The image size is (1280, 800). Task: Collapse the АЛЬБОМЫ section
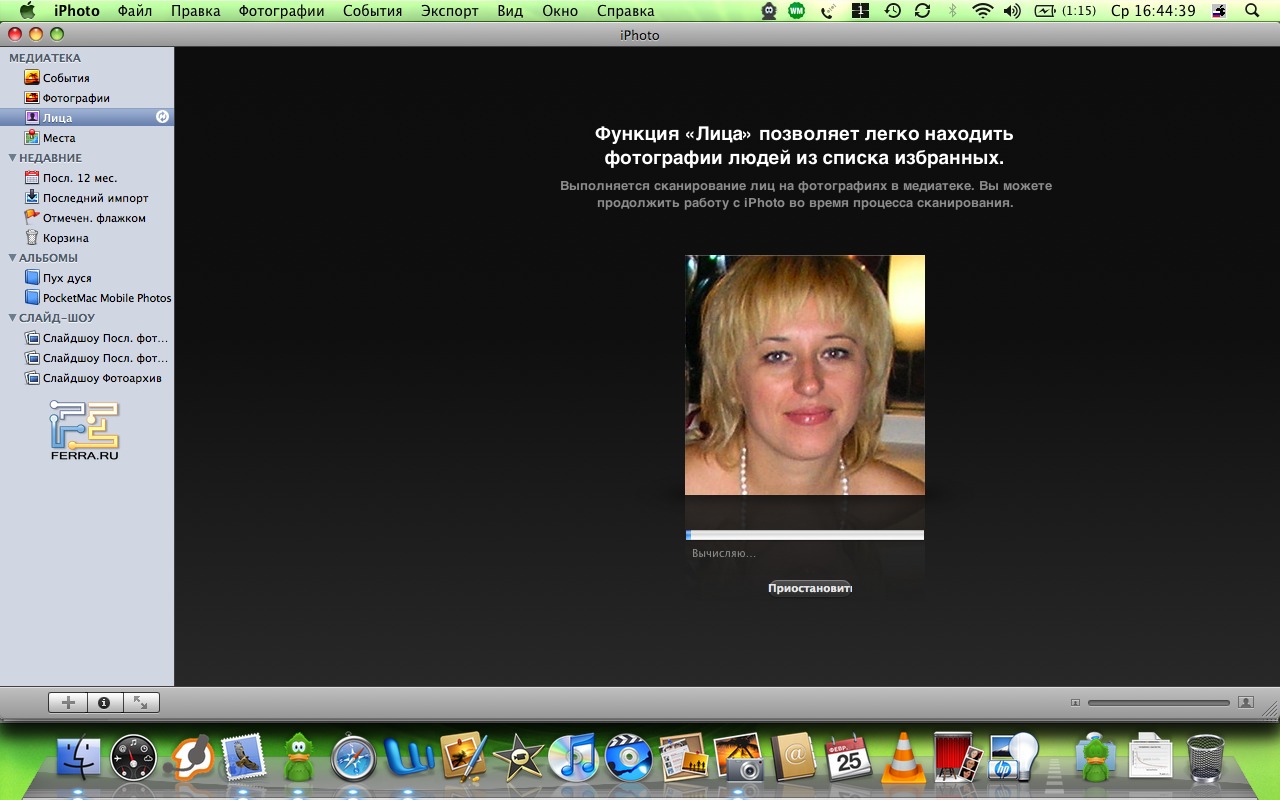(x=13, y=258)
